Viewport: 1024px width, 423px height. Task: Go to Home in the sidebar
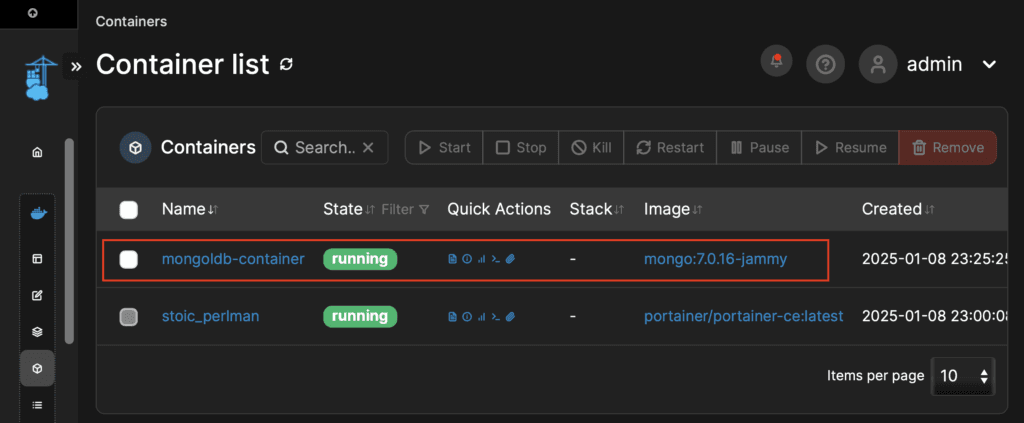pyautogui.click(x=37, y=152)
